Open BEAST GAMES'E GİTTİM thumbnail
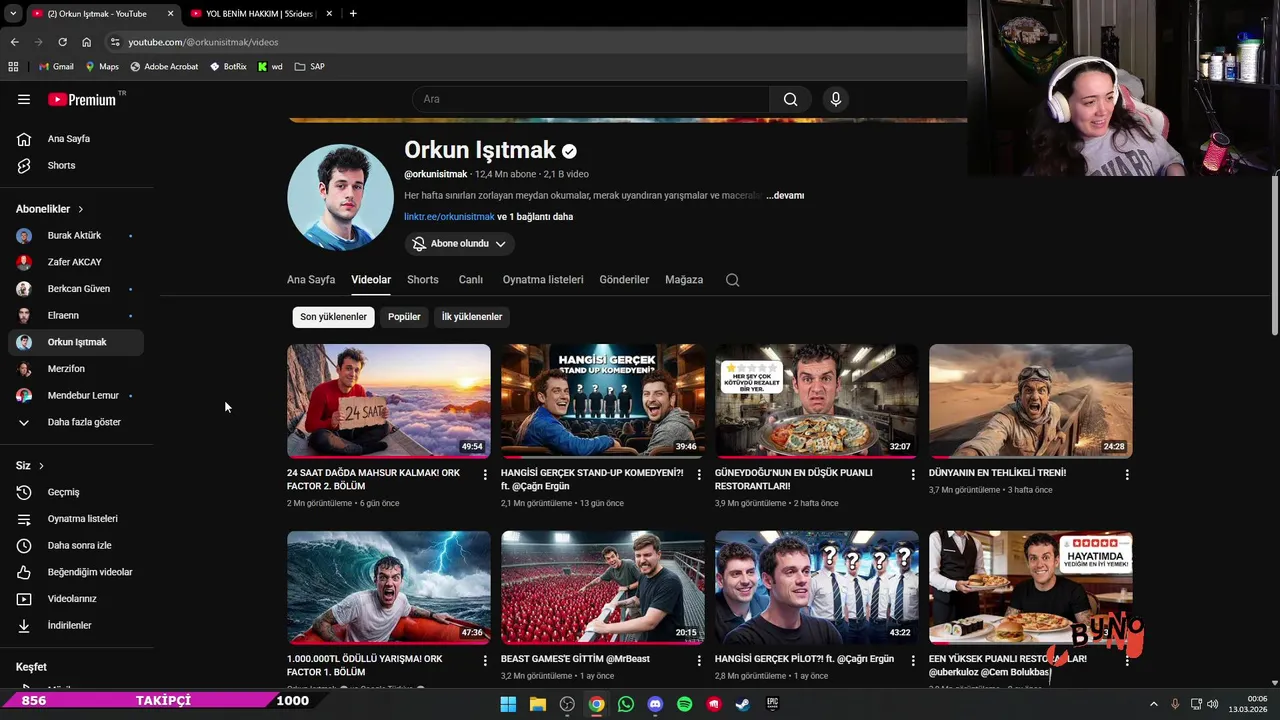This screenshot has height=720, width=1280. (603, 587)
